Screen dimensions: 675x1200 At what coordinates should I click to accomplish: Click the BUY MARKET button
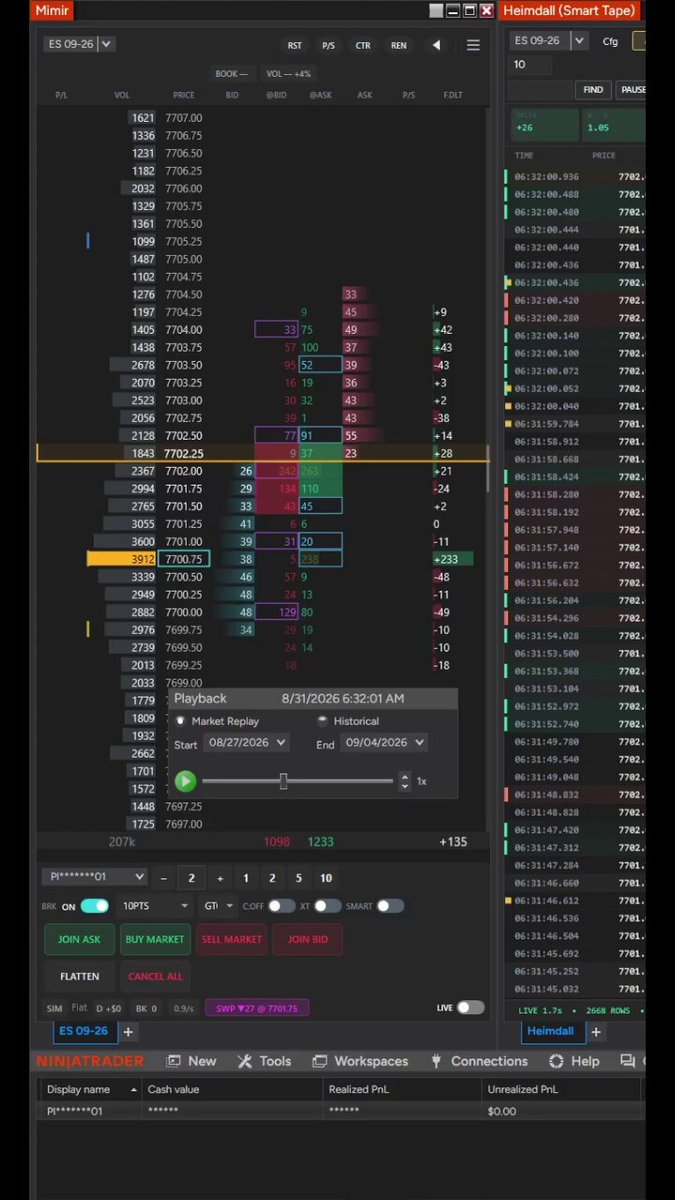point(154,939)
